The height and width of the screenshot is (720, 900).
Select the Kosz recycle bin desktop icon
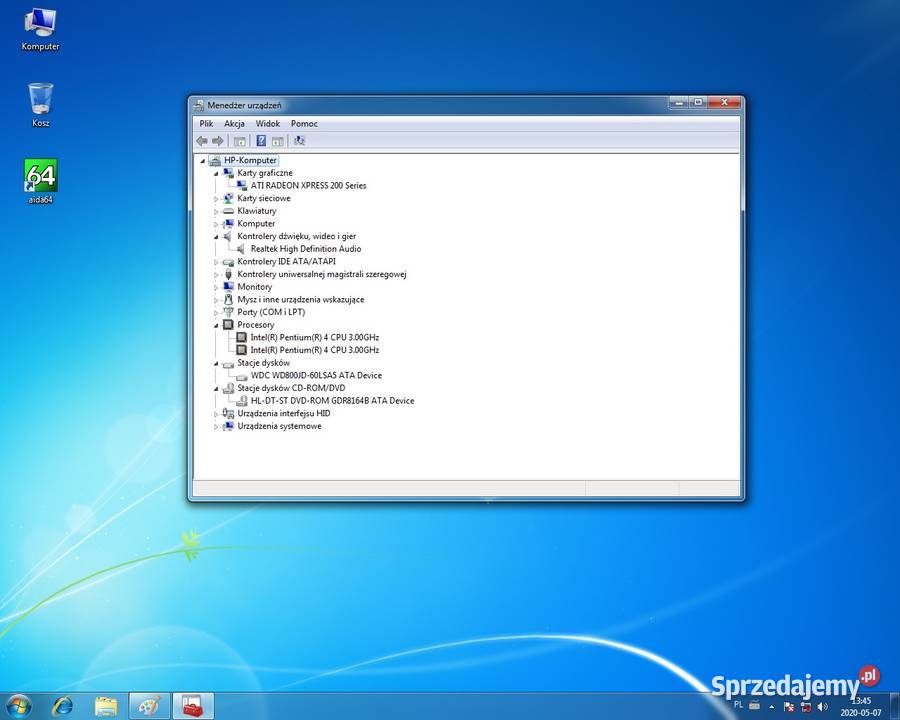click(41, 98)
